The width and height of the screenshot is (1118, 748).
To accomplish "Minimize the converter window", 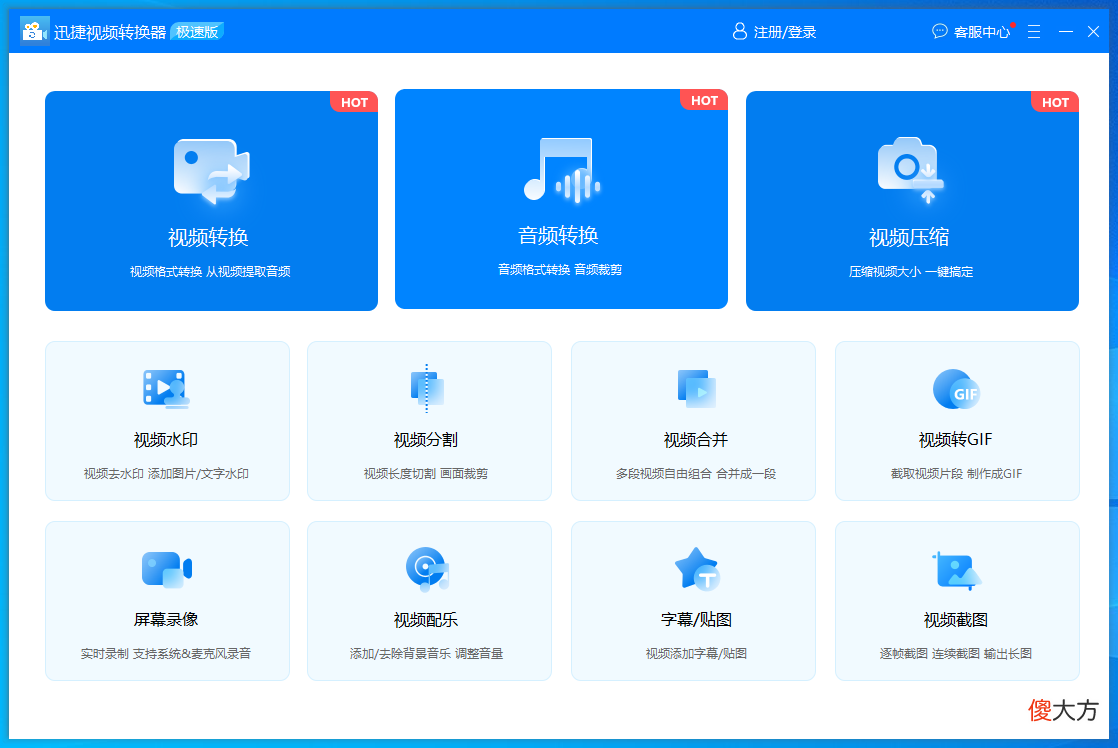I will pos(1066,31).
